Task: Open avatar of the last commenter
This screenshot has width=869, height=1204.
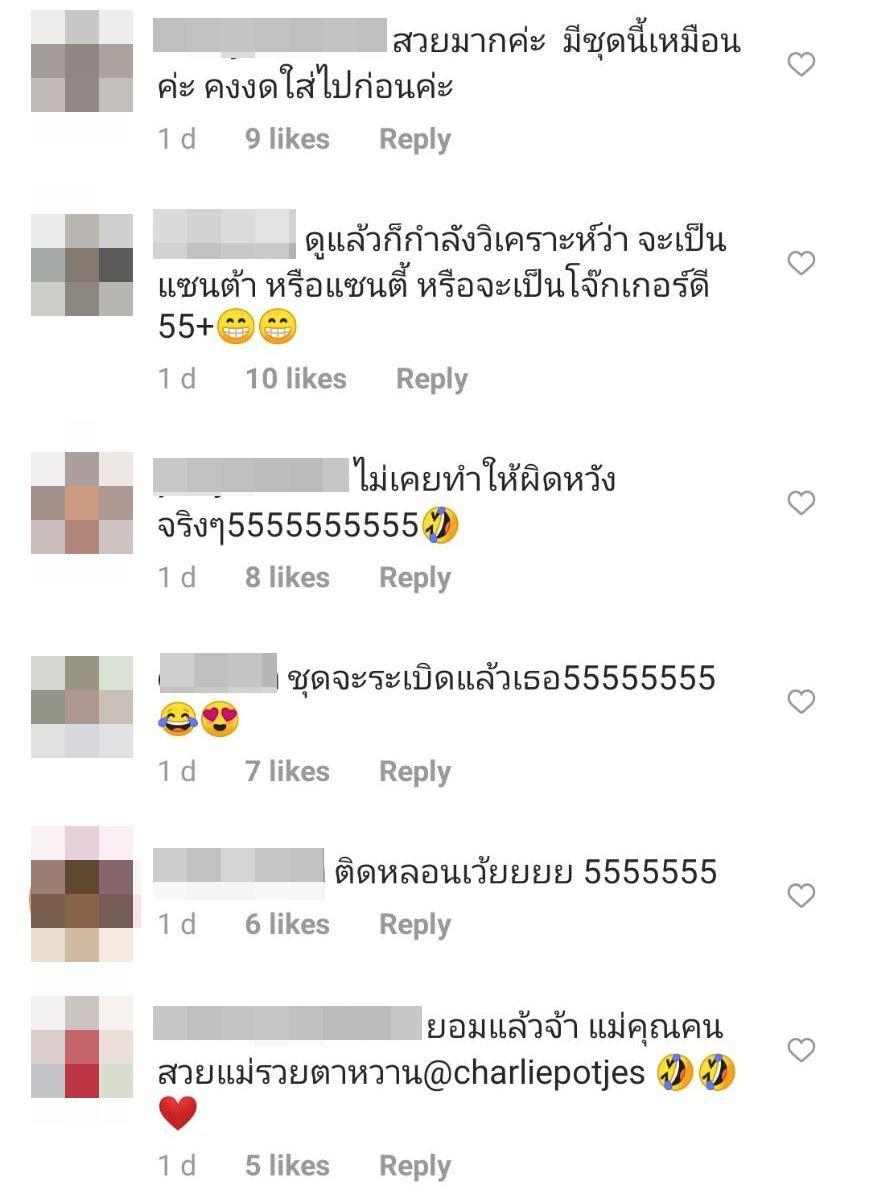Action: (82, 1047)
